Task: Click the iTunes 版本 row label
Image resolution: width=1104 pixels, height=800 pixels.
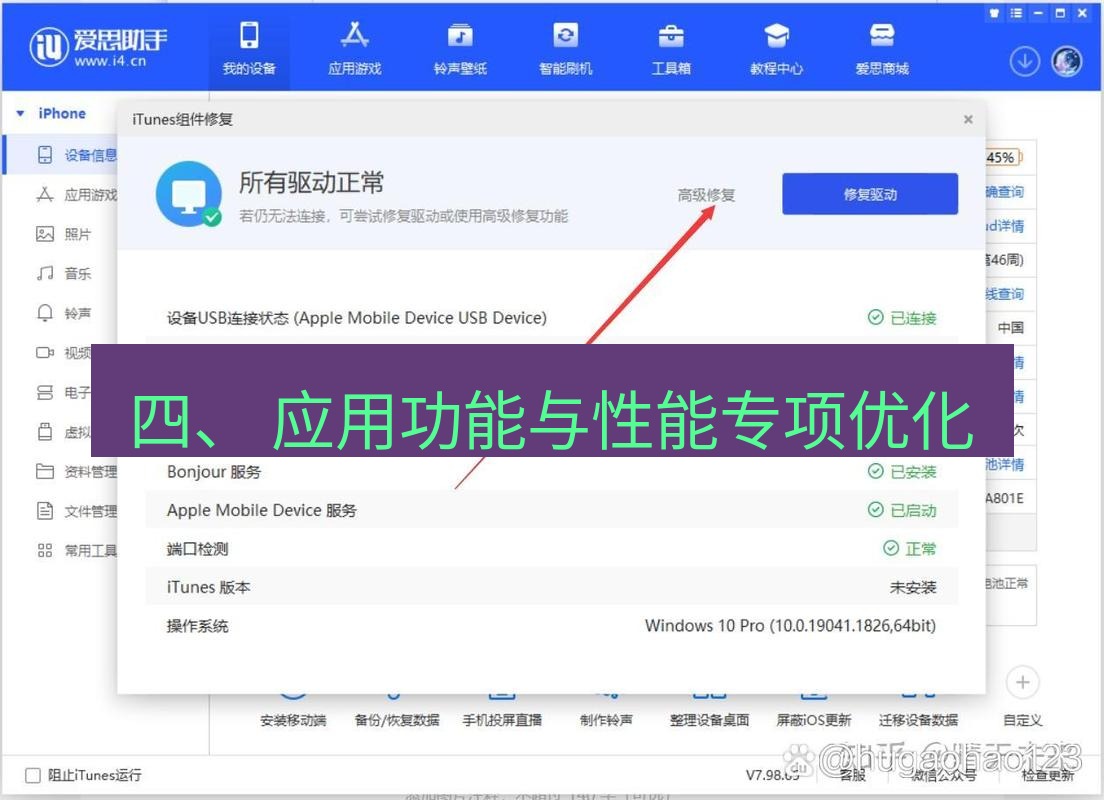Action: (208, 587)
